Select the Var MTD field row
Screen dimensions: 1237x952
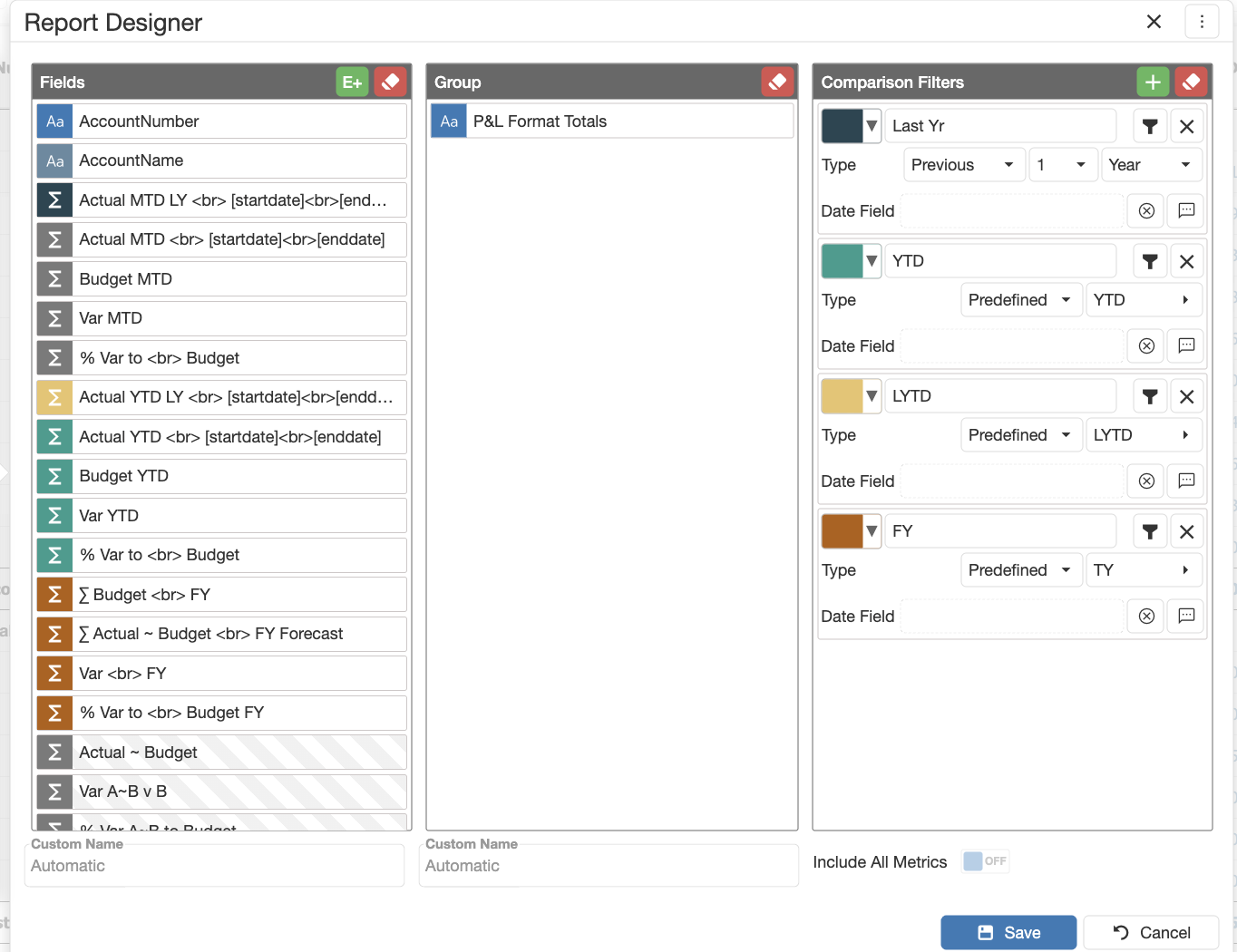[222, 318]
